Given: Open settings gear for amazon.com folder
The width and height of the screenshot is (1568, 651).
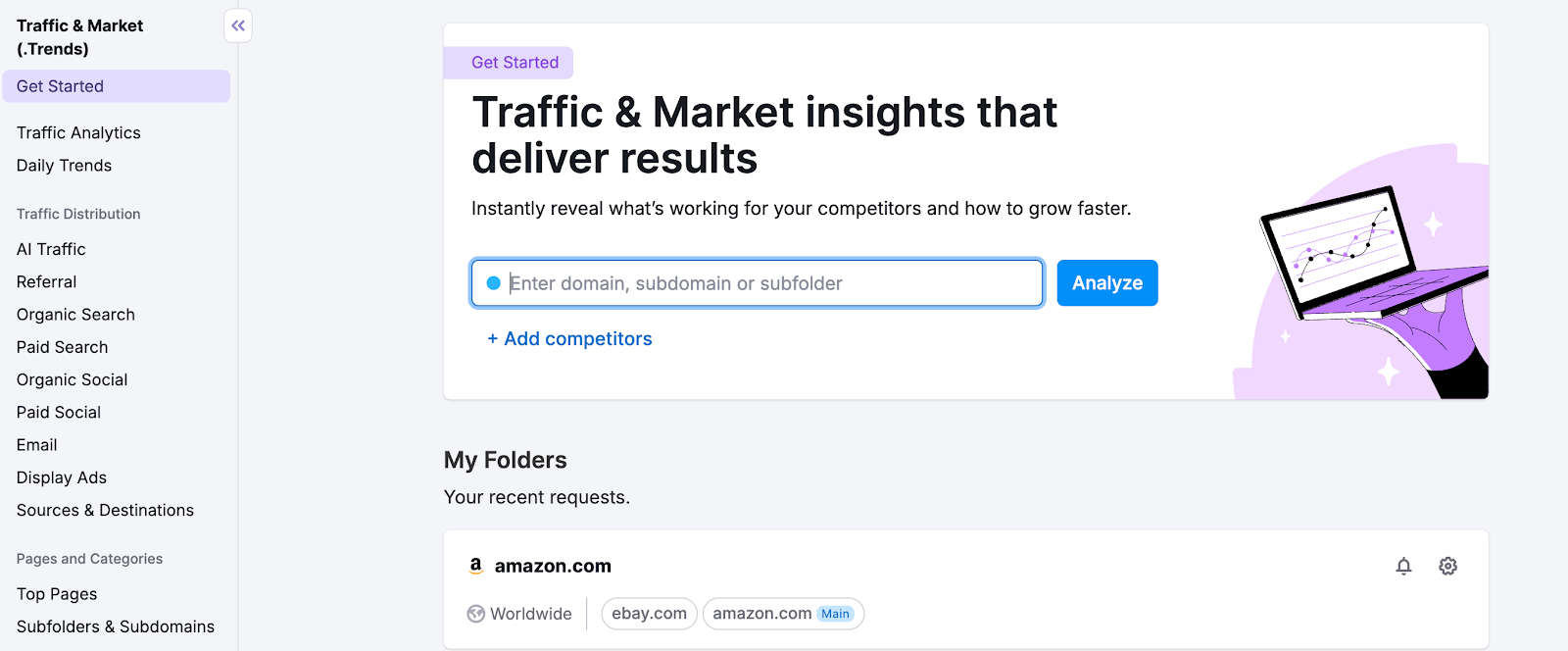Looking at the screenshot, I should click(1447, 566).
